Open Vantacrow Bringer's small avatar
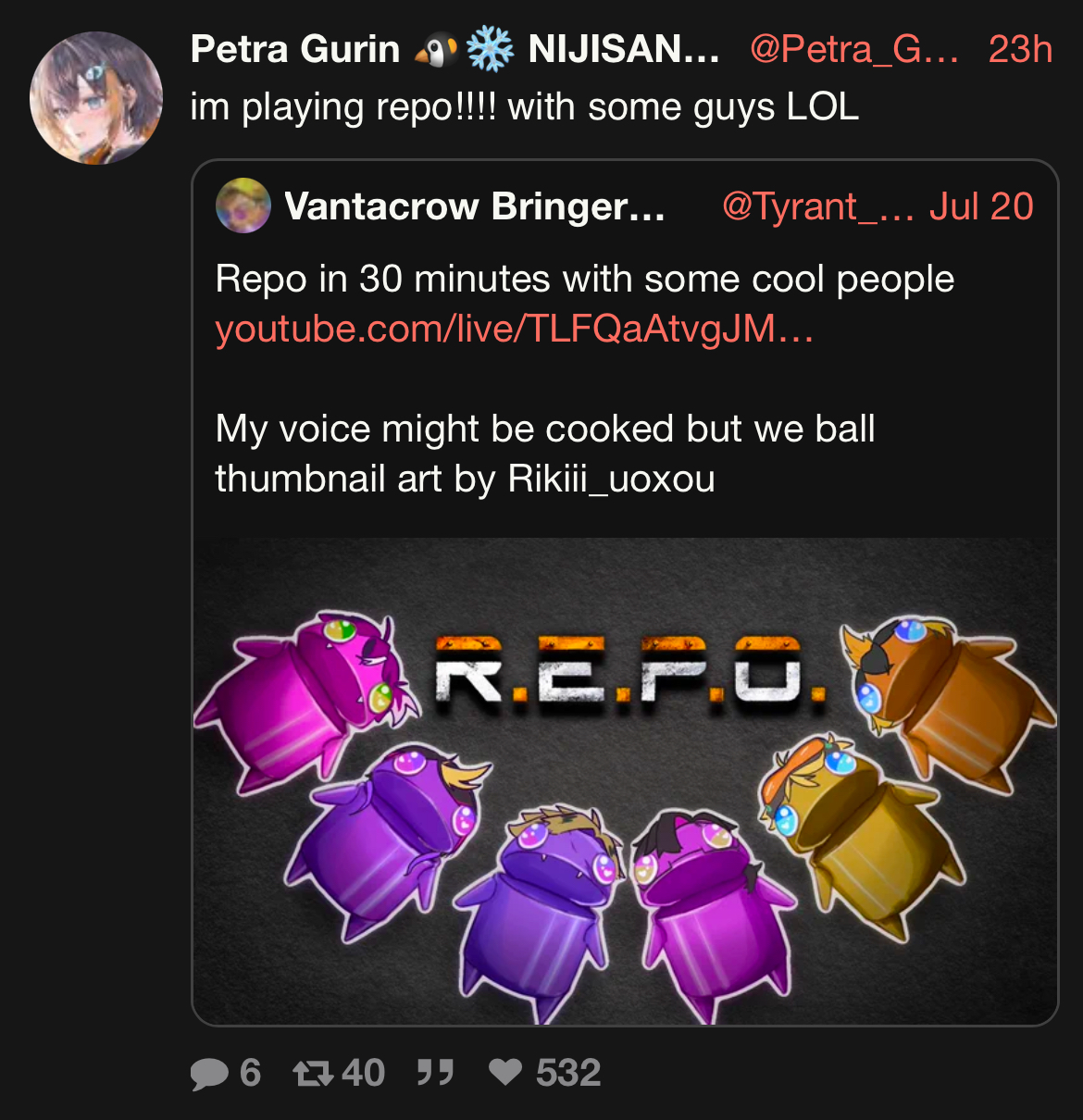Screen dimensions: 1083x1120 243,205
